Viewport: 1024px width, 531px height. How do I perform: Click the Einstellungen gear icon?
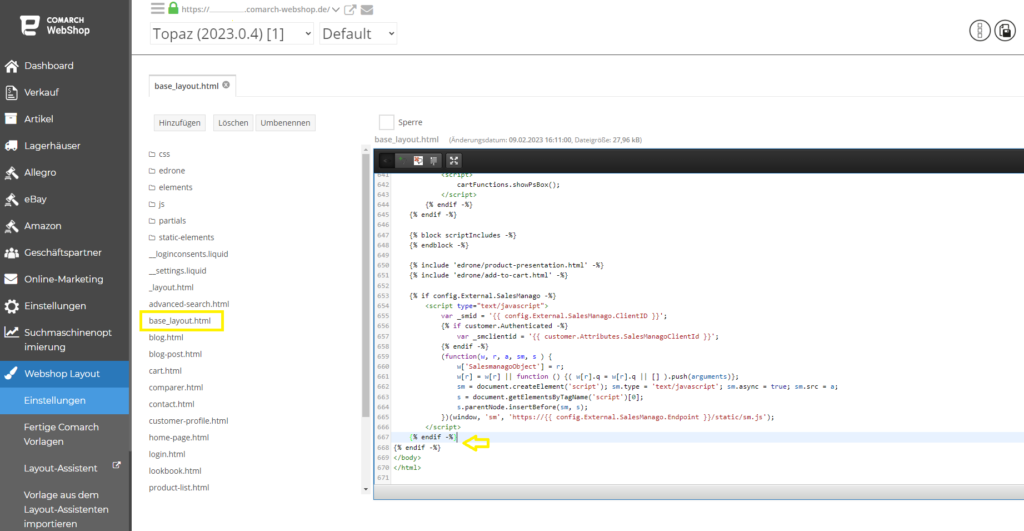(x=11, y=306)
